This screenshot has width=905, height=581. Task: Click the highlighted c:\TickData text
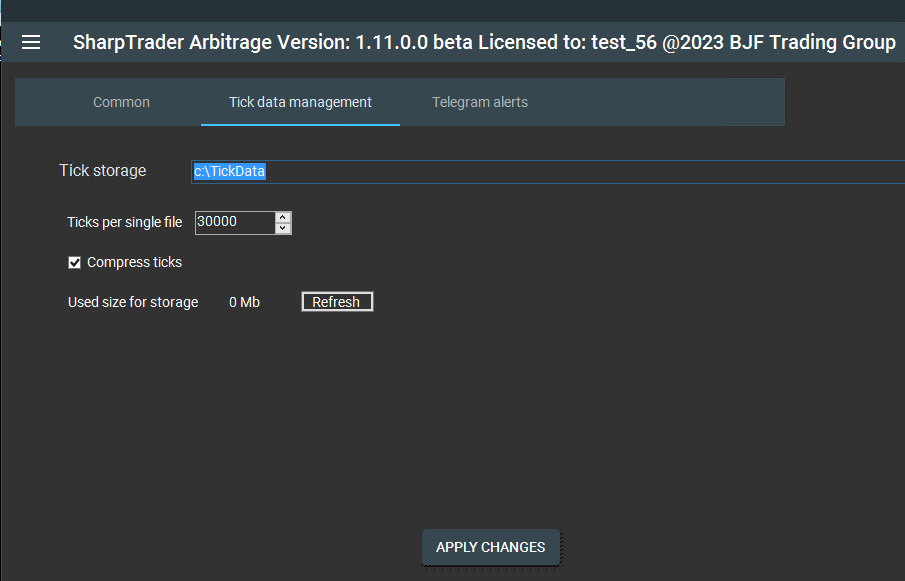point(229,171)
